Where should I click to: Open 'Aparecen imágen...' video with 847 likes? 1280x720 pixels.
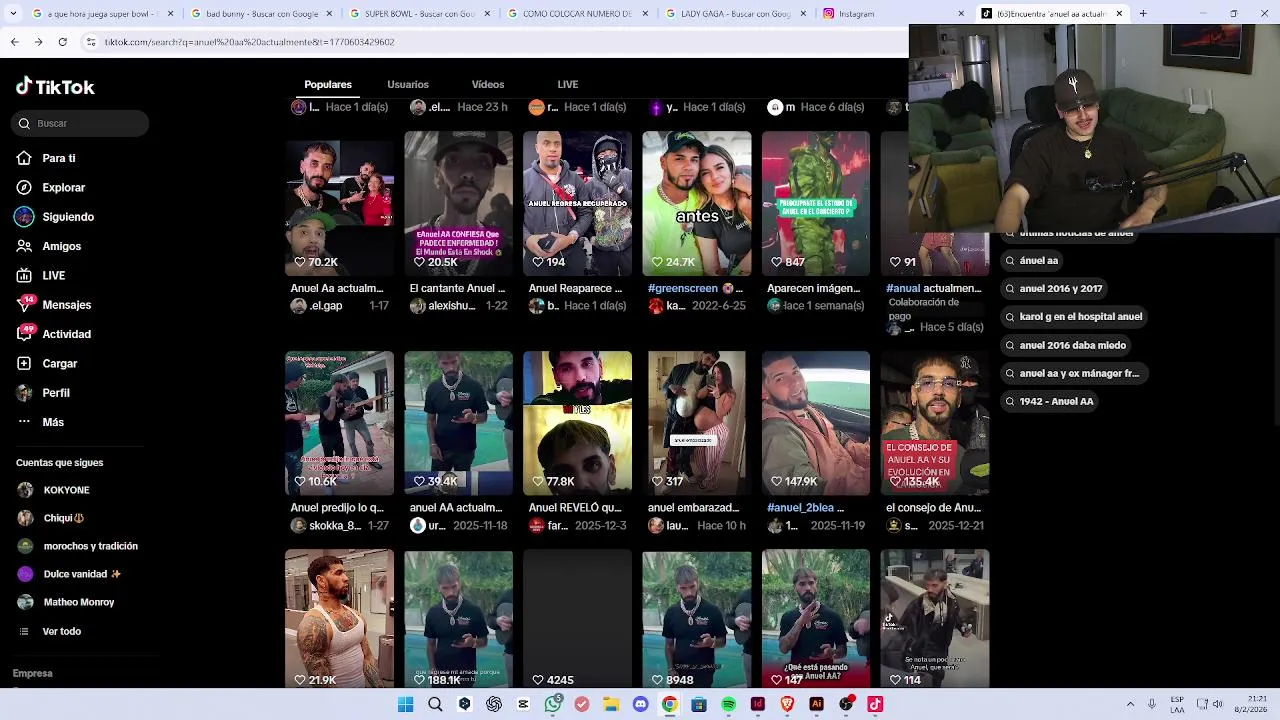(816, 203)
